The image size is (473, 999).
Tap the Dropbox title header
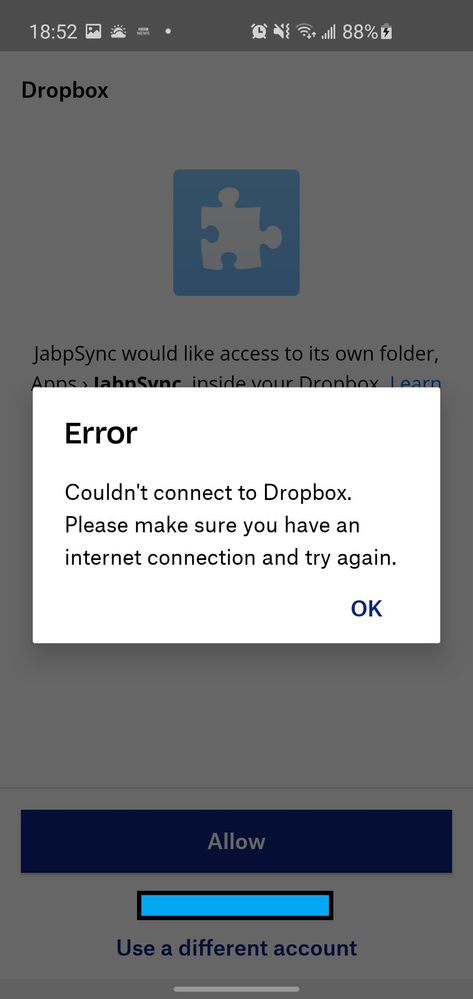coord(65,90)
